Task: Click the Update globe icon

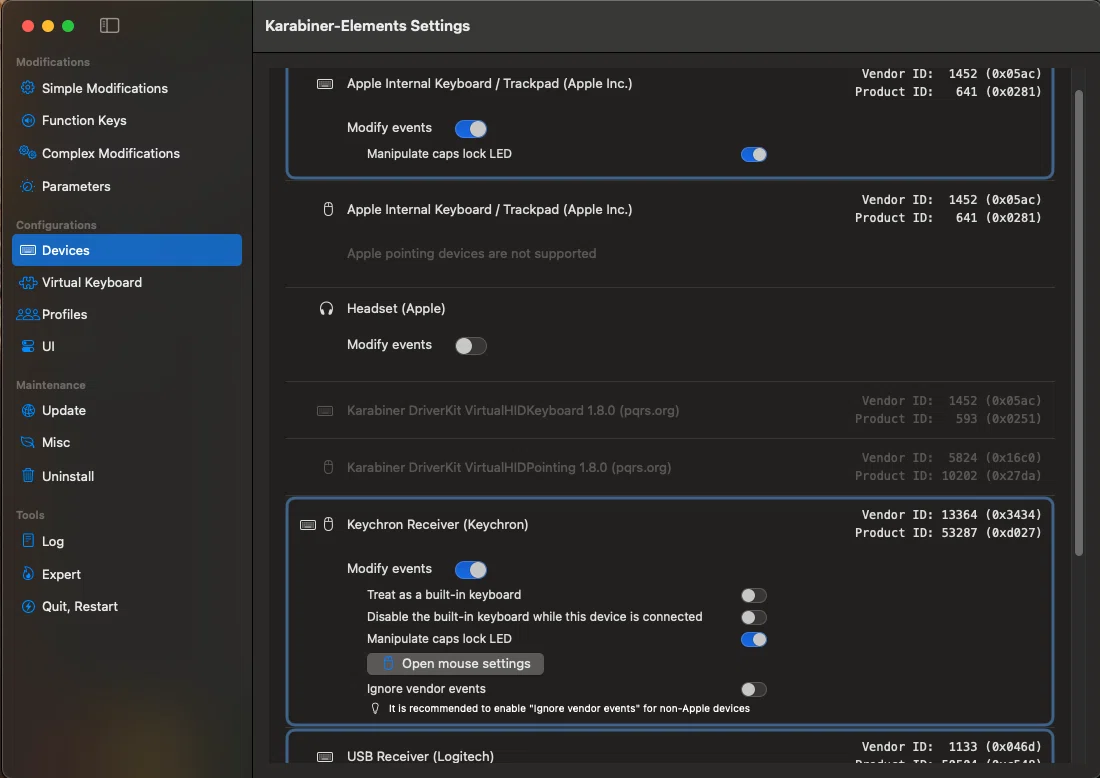Action: tap(27, 410)
